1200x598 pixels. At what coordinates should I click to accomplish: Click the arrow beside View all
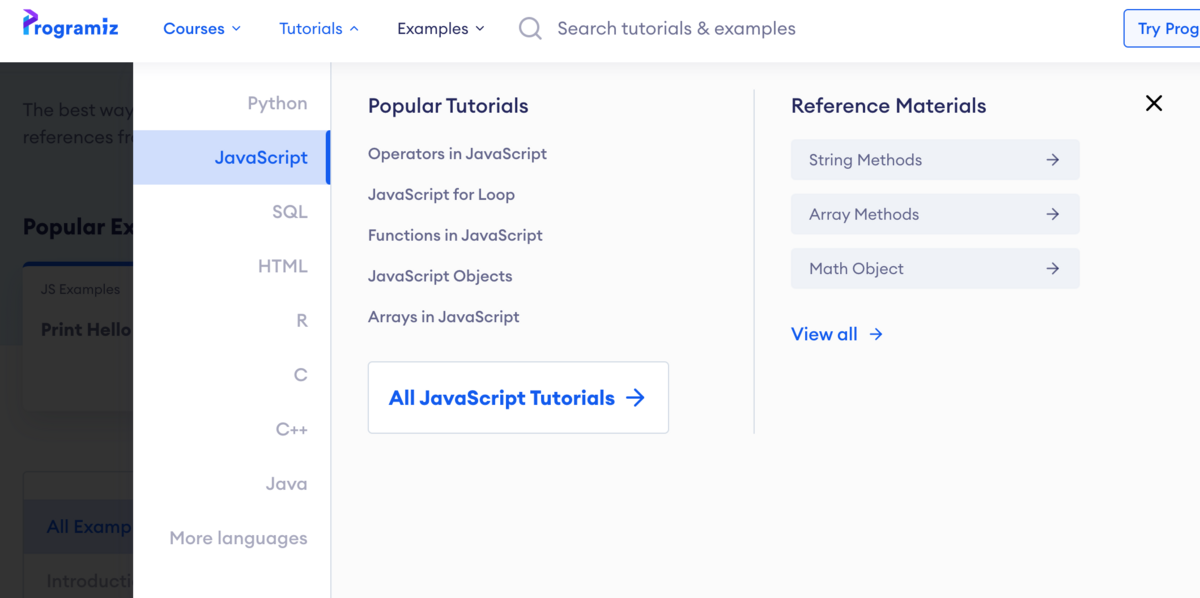876,334
